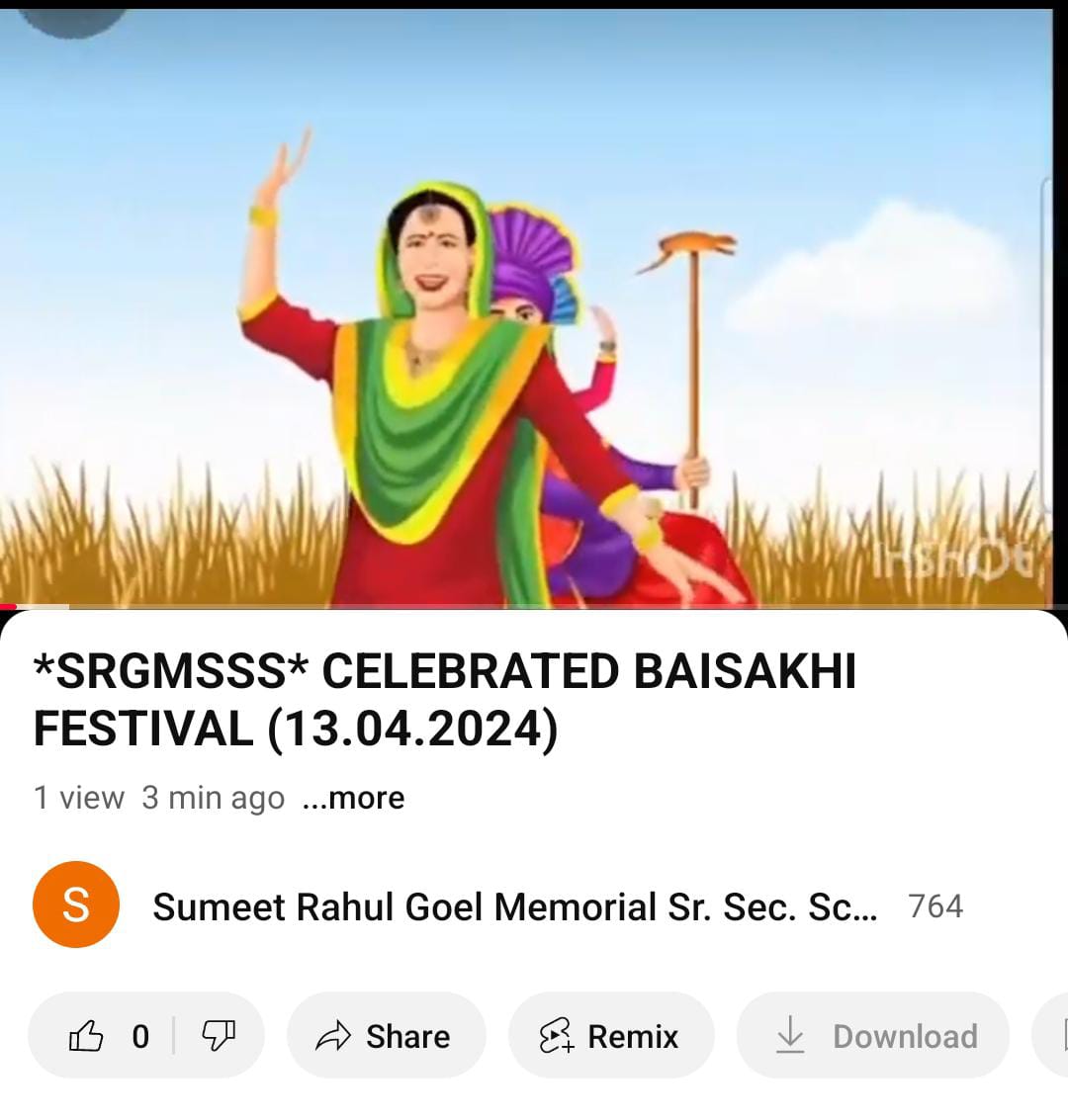Tap the thumbs-up like icon

[x=86, y=1036]
